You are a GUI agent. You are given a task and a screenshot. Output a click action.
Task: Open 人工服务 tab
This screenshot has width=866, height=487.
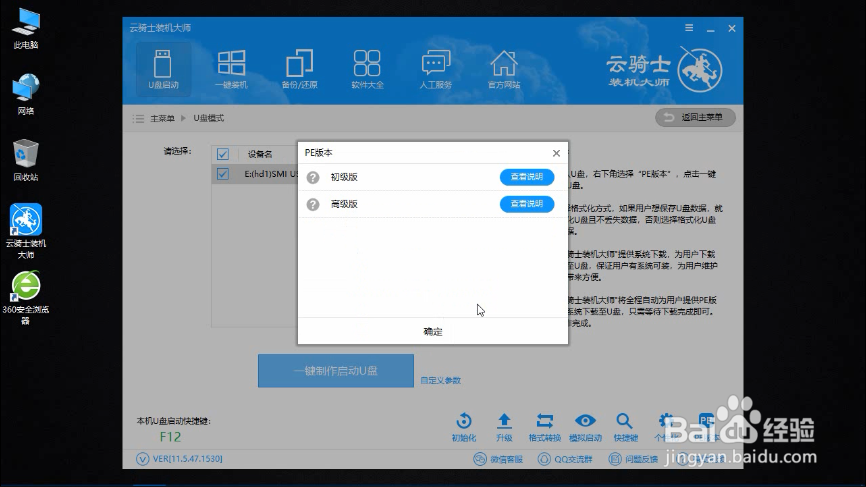coord(436,69)
